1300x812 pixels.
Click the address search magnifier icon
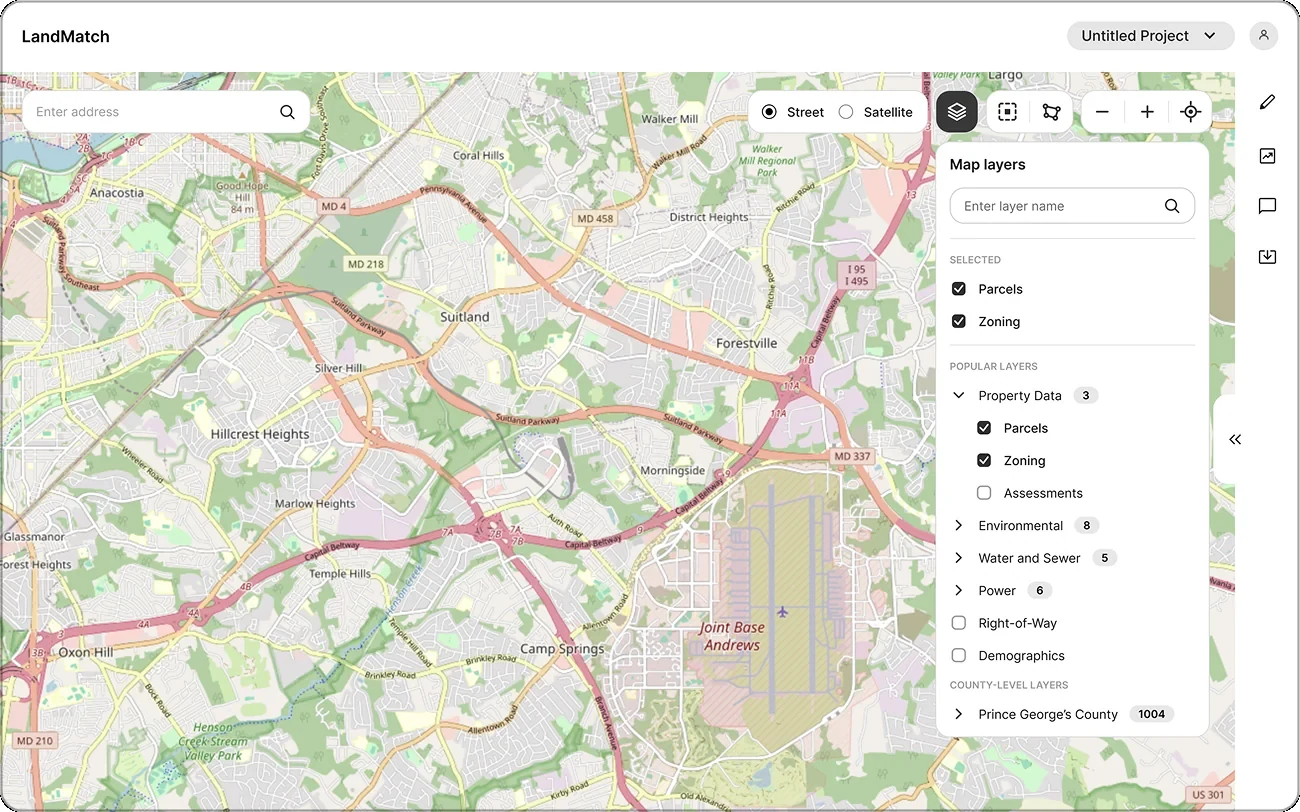(287, 112)
